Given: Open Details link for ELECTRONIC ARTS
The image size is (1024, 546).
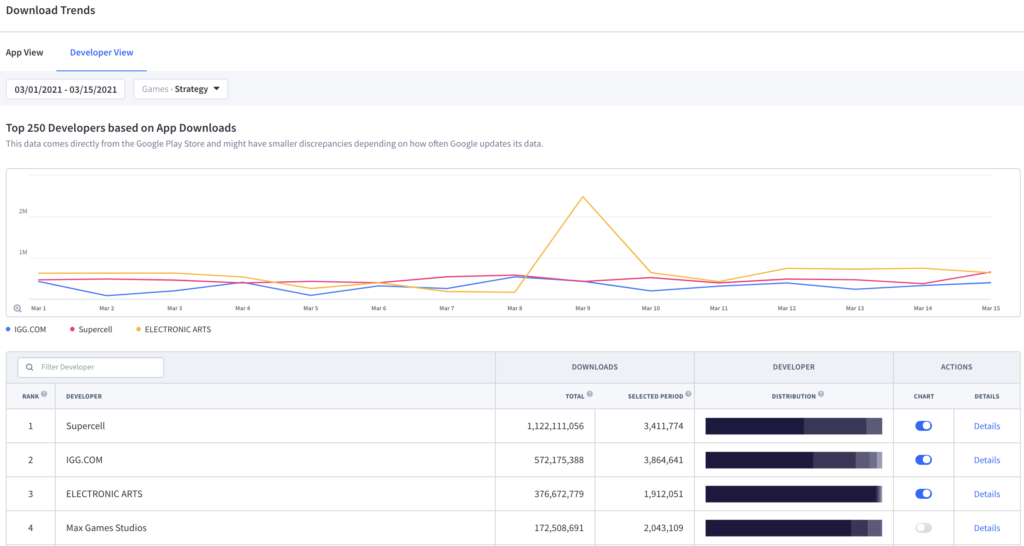Looking at the screenshot, I should pos(987,494).
